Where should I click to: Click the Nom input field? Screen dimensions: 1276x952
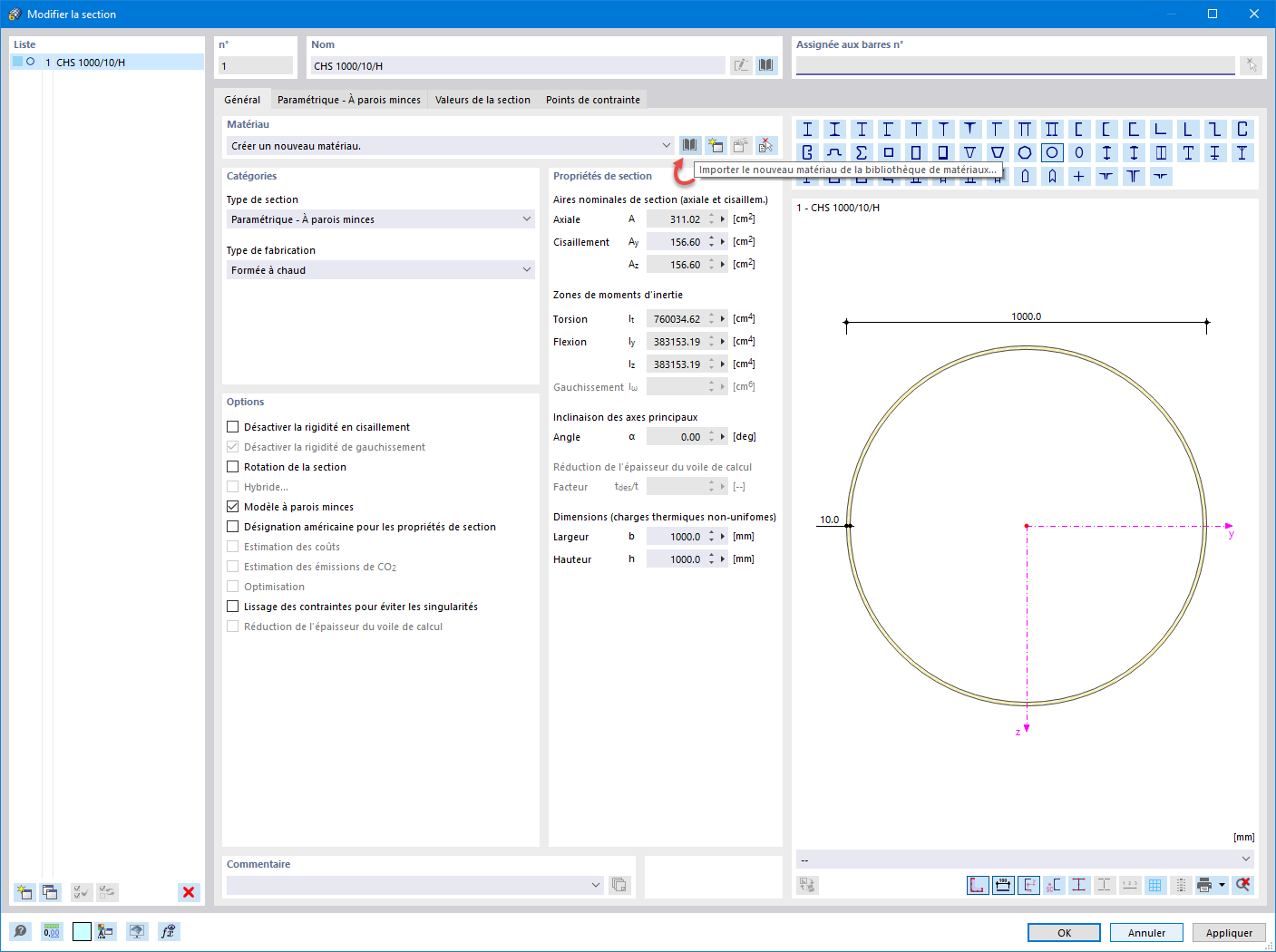518,65
